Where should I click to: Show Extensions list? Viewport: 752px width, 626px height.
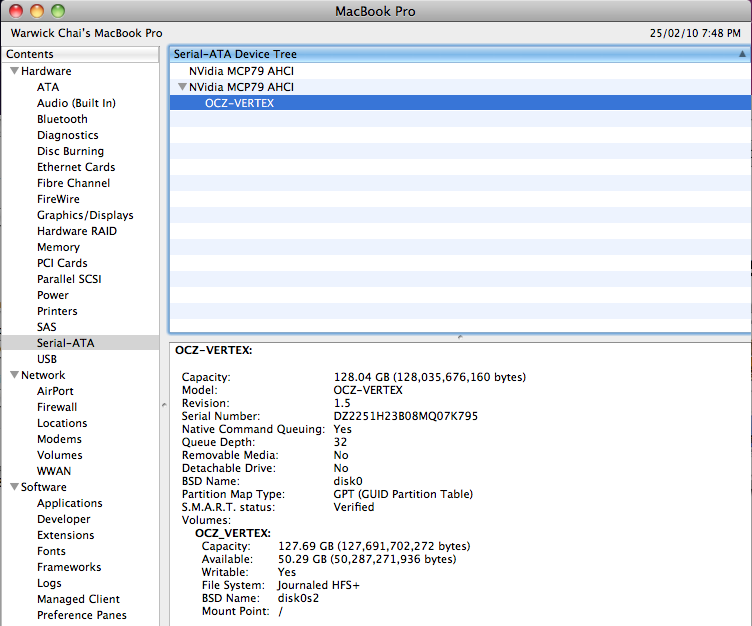tap(66, 535)
